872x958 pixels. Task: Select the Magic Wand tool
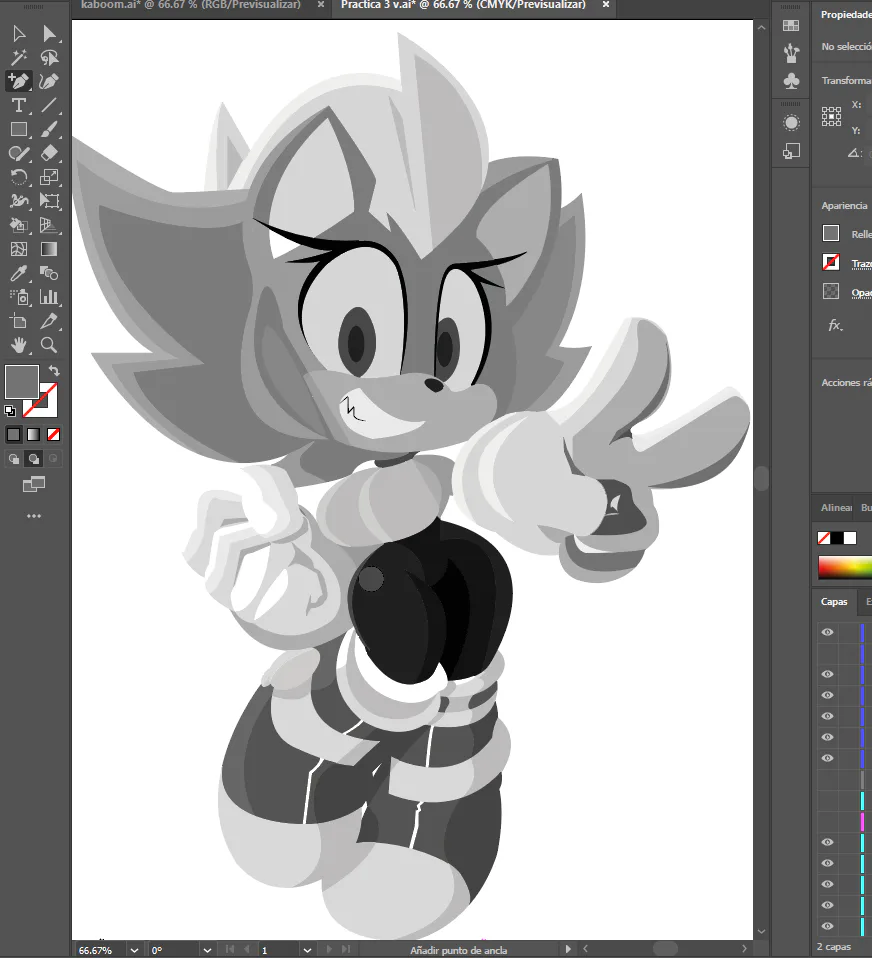(18, 57)
